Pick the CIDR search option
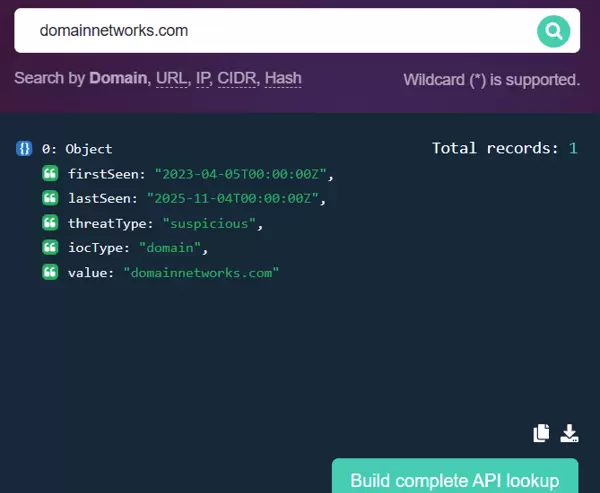The width and height of the screenshot is (600, 493). pos(240,78)
